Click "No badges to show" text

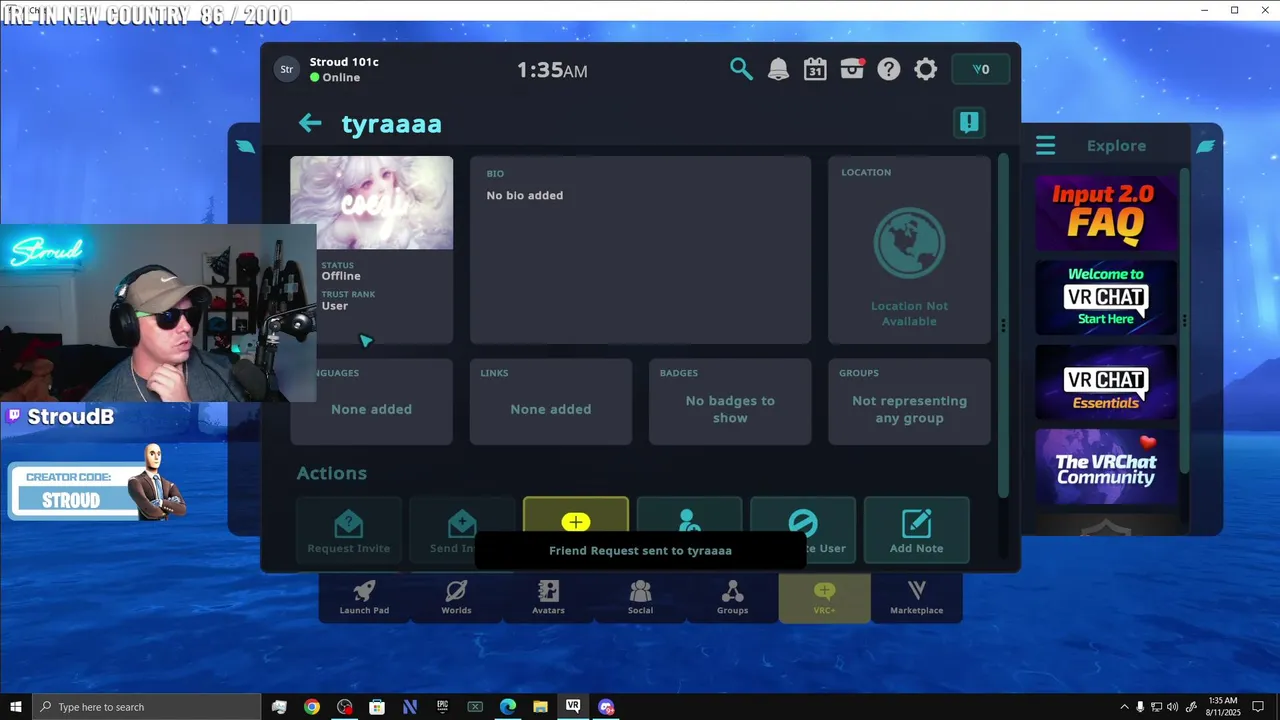730,409
